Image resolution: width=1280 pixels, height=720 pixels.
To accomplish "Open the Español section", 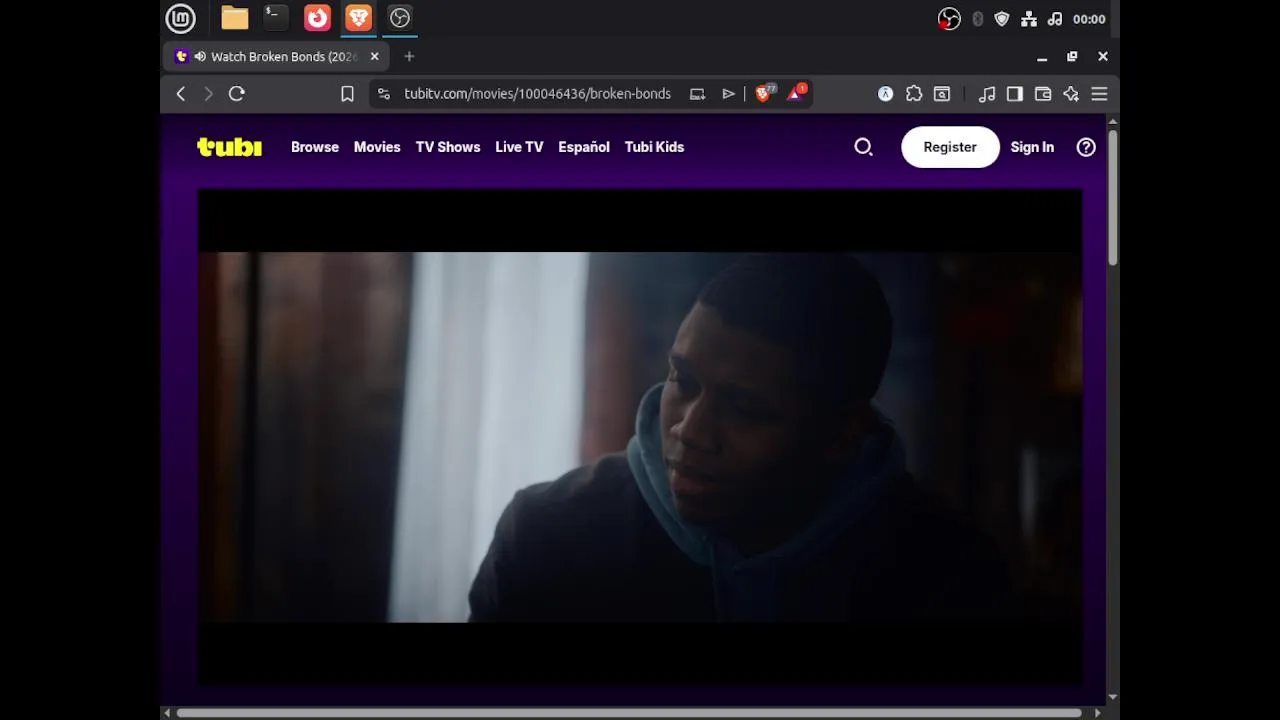I will [584, 147].
